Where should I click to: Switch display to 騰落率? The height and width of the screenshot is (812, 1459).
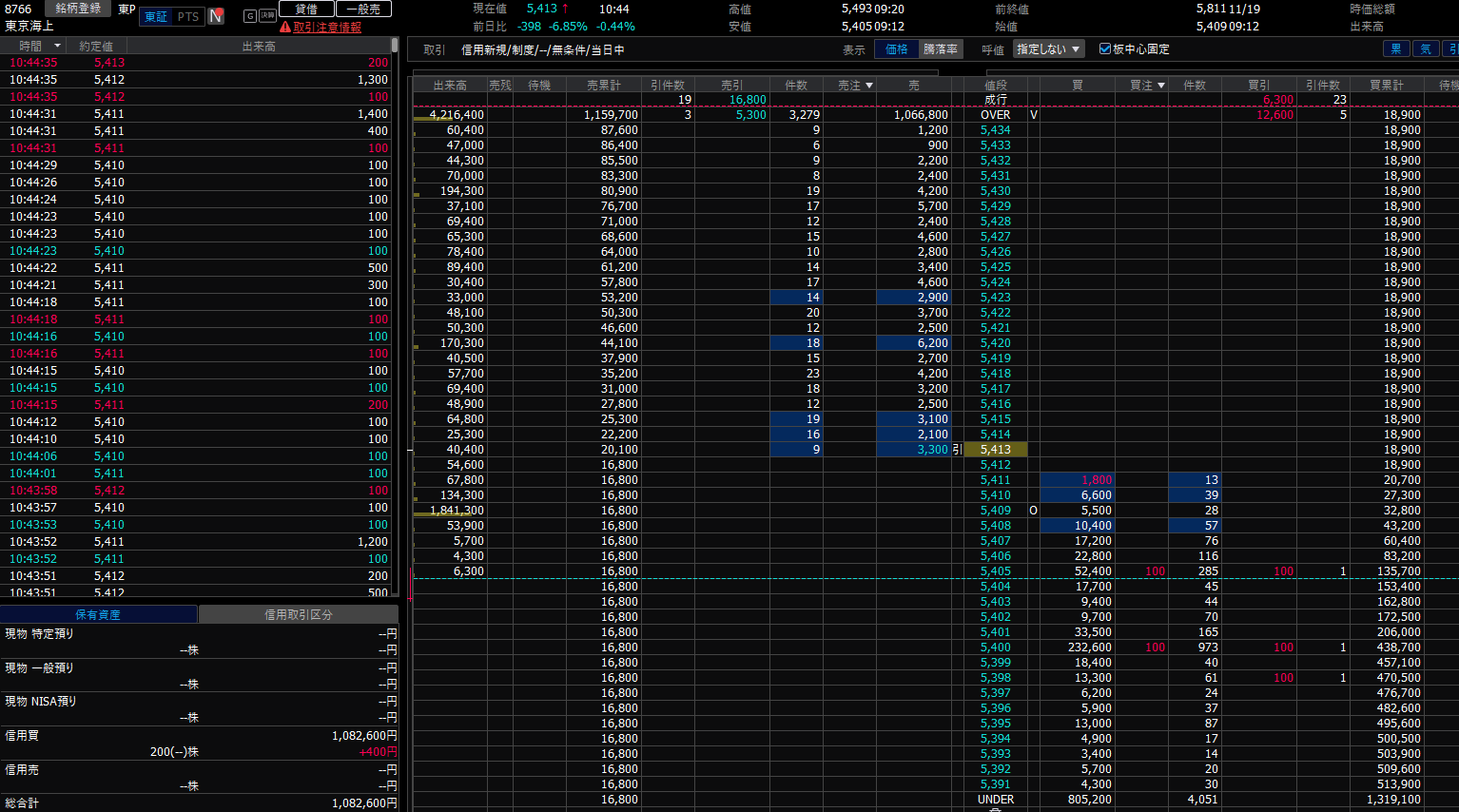940,49
